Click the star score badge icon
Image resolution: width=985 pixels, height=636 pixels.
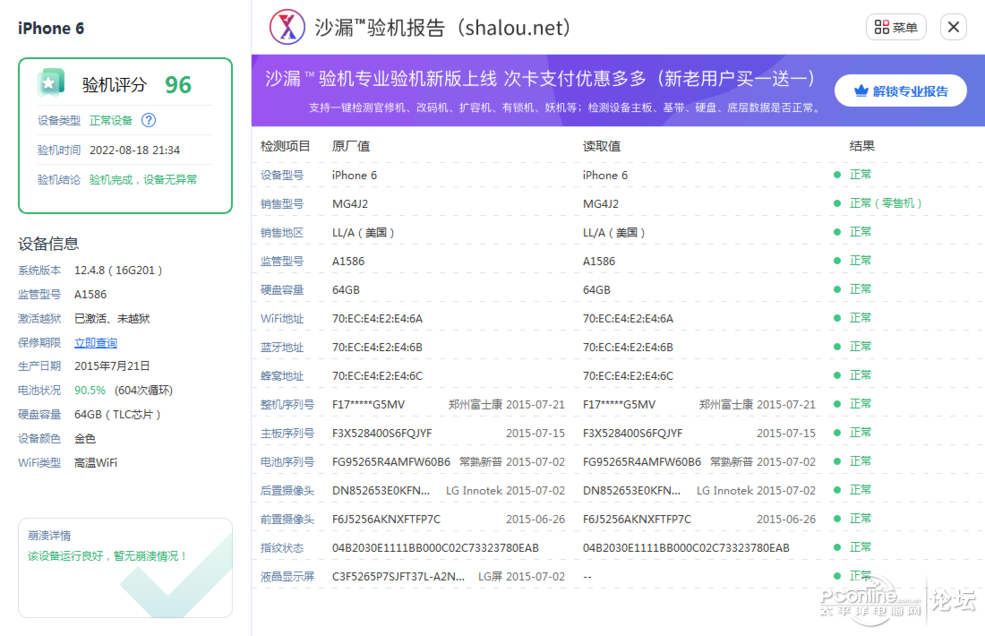click(50, 83)
